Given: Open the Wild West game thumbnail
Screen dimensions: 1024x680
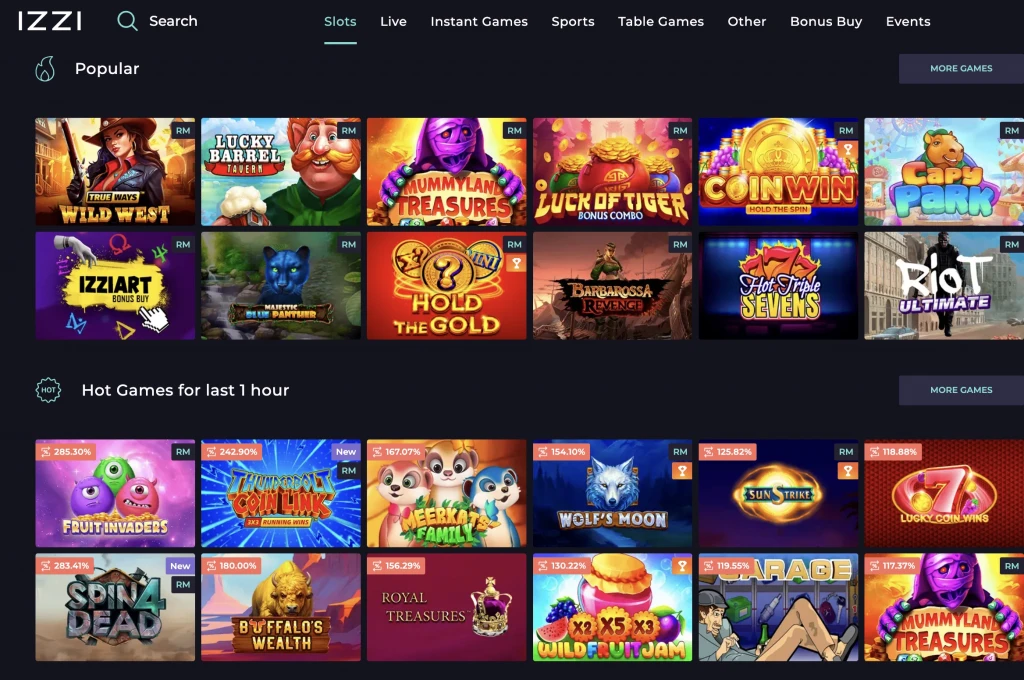Looking at the screenshot, I should point(115,172).
